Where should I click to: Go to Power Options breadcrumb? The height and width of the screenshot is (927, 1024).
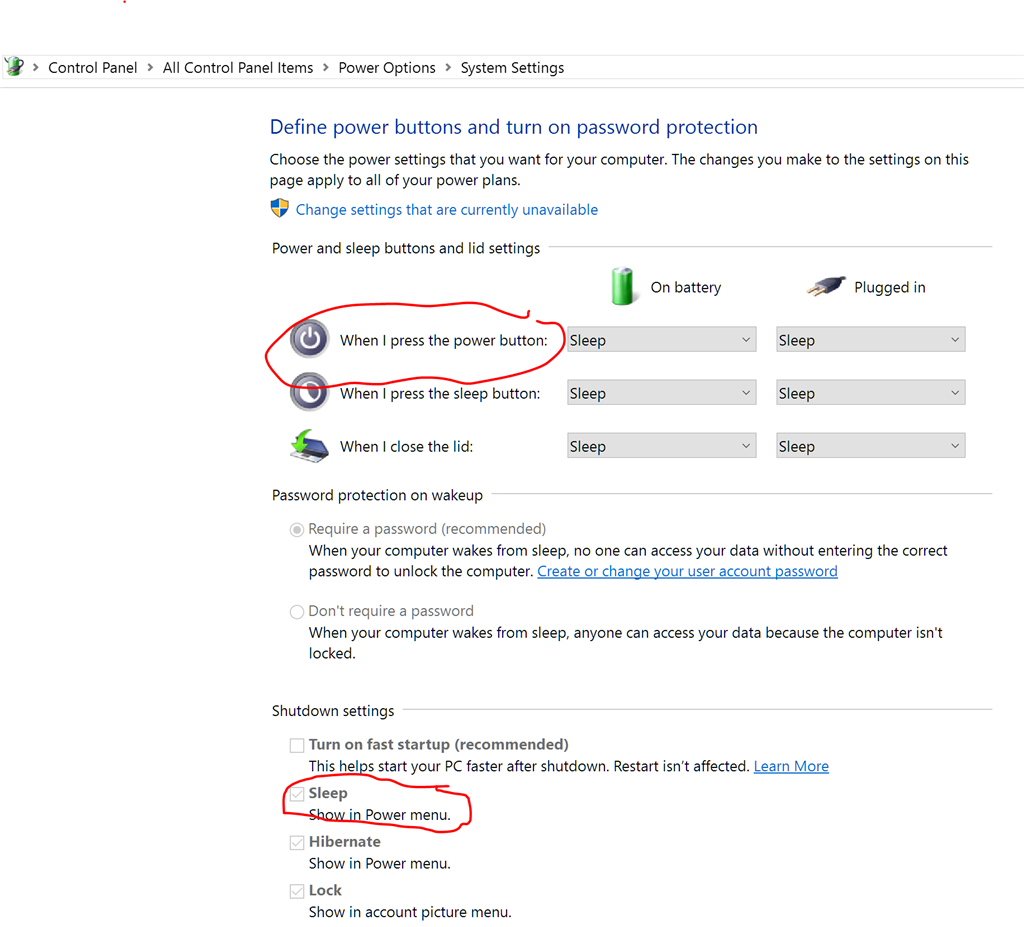click(x=387, y=68)
